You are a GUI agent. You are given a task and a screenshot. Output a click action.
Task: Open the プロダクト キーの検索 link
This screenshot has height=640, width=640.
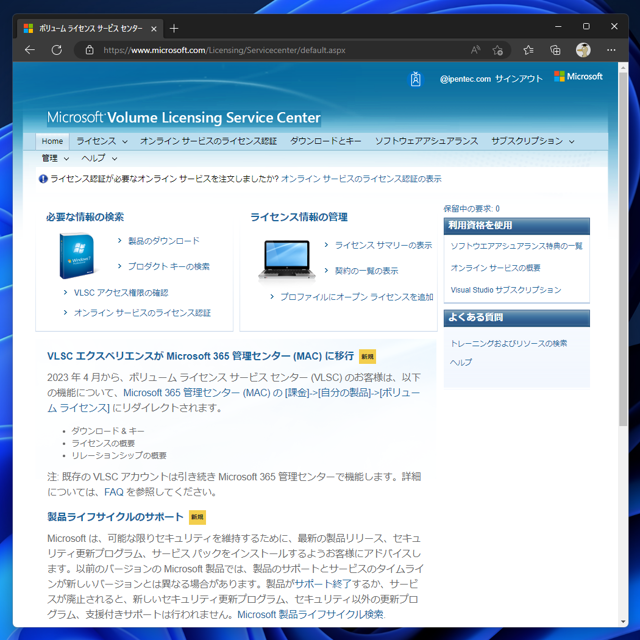[169, 267]
